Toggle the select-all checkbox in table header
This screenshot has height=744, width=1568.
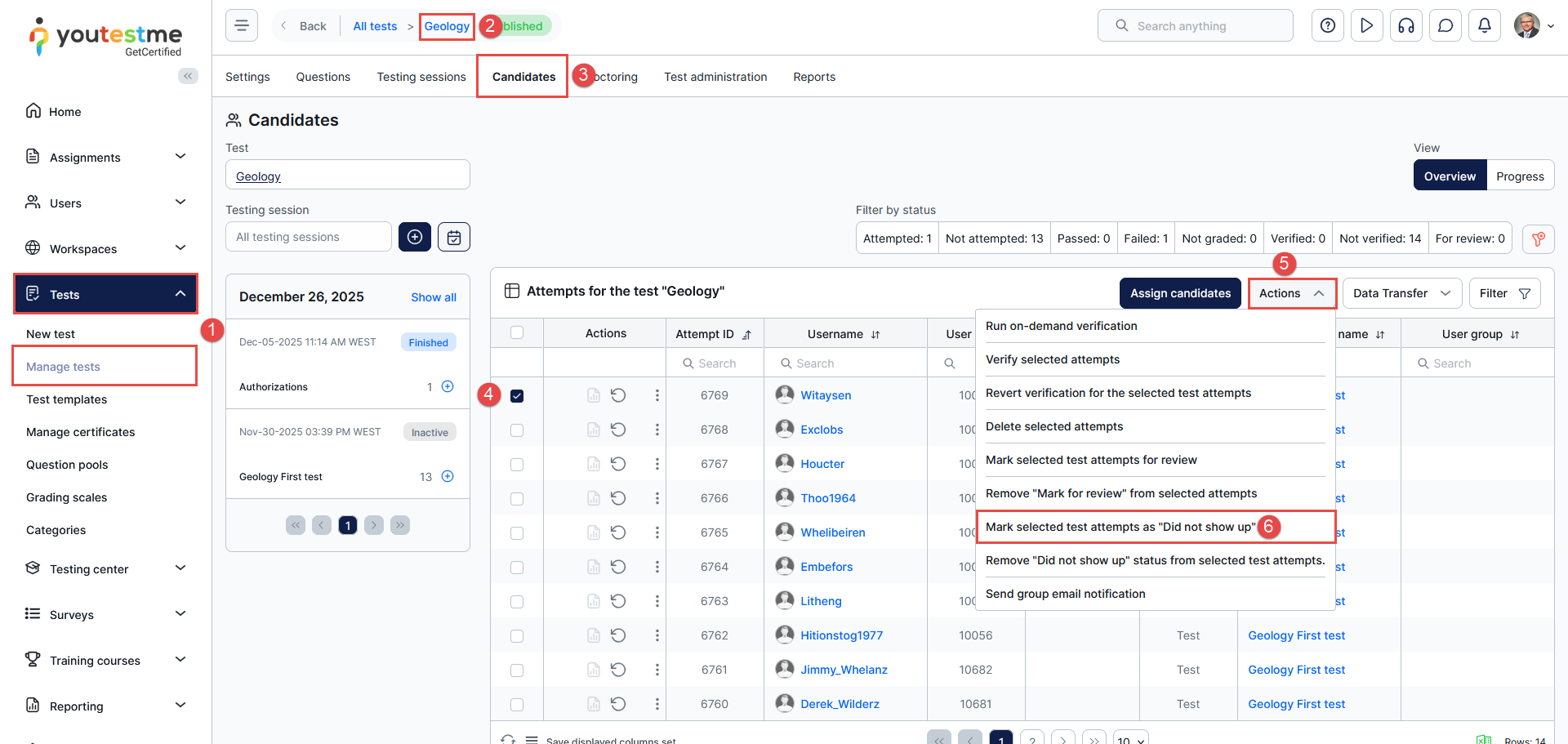tap(517, 333)
